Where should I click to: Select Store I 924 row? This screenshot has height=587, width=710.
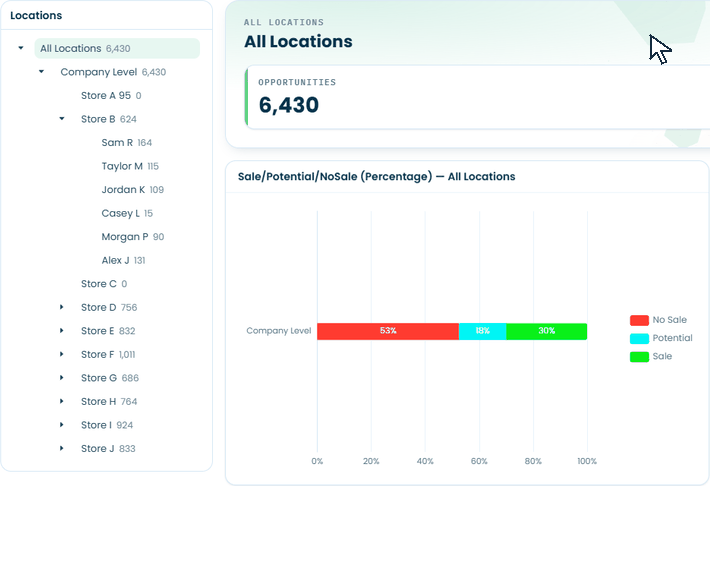pos(107,425)
